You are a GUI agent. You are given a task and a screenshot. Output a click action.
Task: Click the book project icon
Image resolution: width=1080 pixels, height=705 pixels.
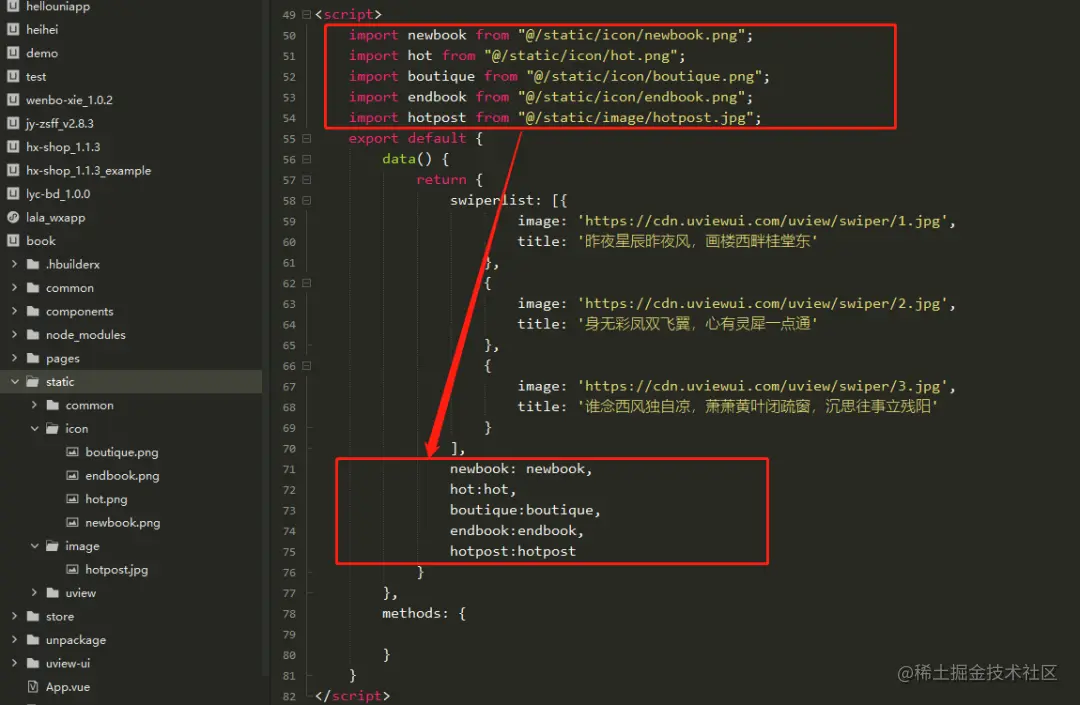(x=12, y=240)
